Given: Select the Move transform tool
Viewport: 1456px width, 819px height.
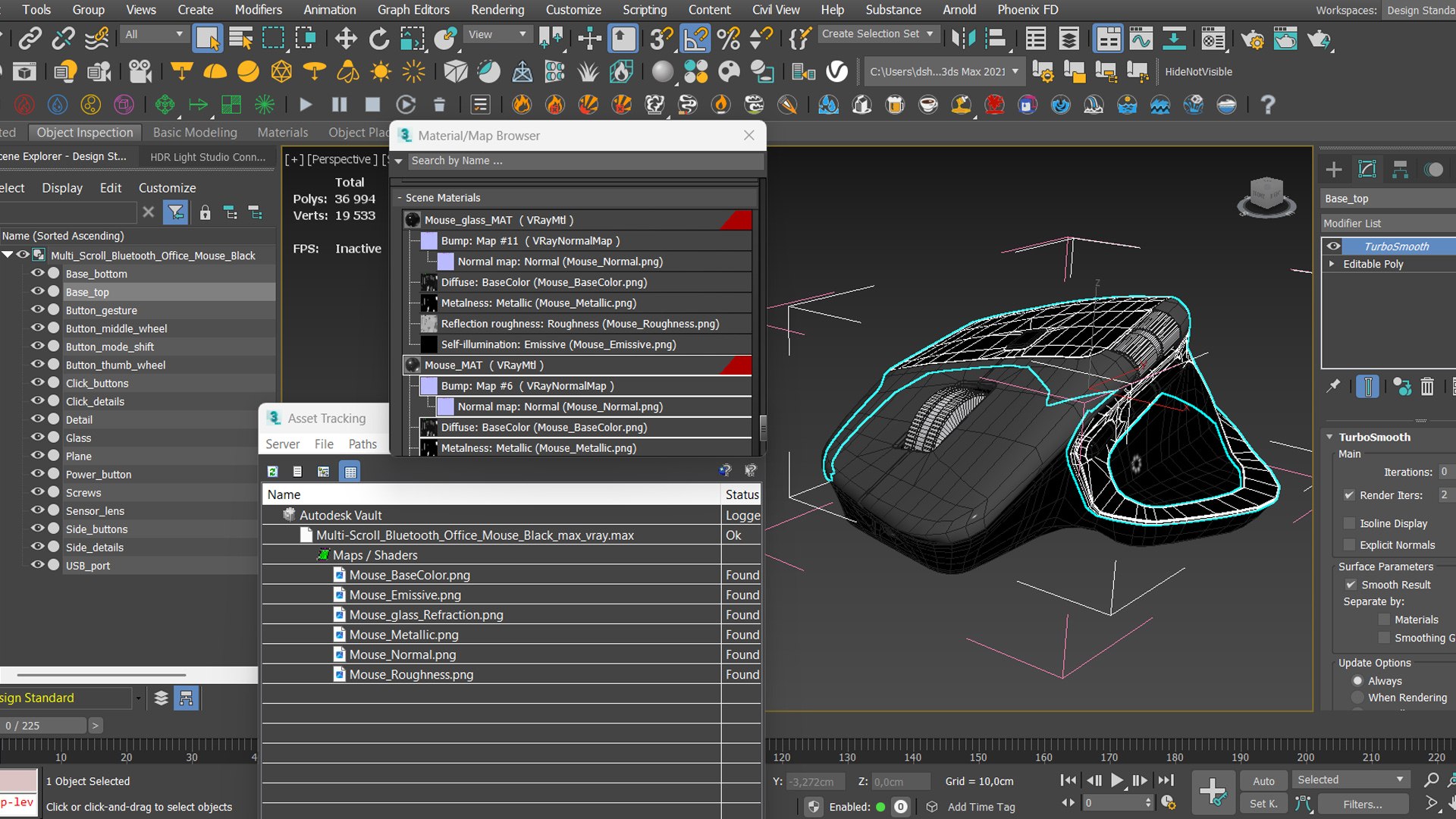Looking at the screenshot, I should click(346, 38).
